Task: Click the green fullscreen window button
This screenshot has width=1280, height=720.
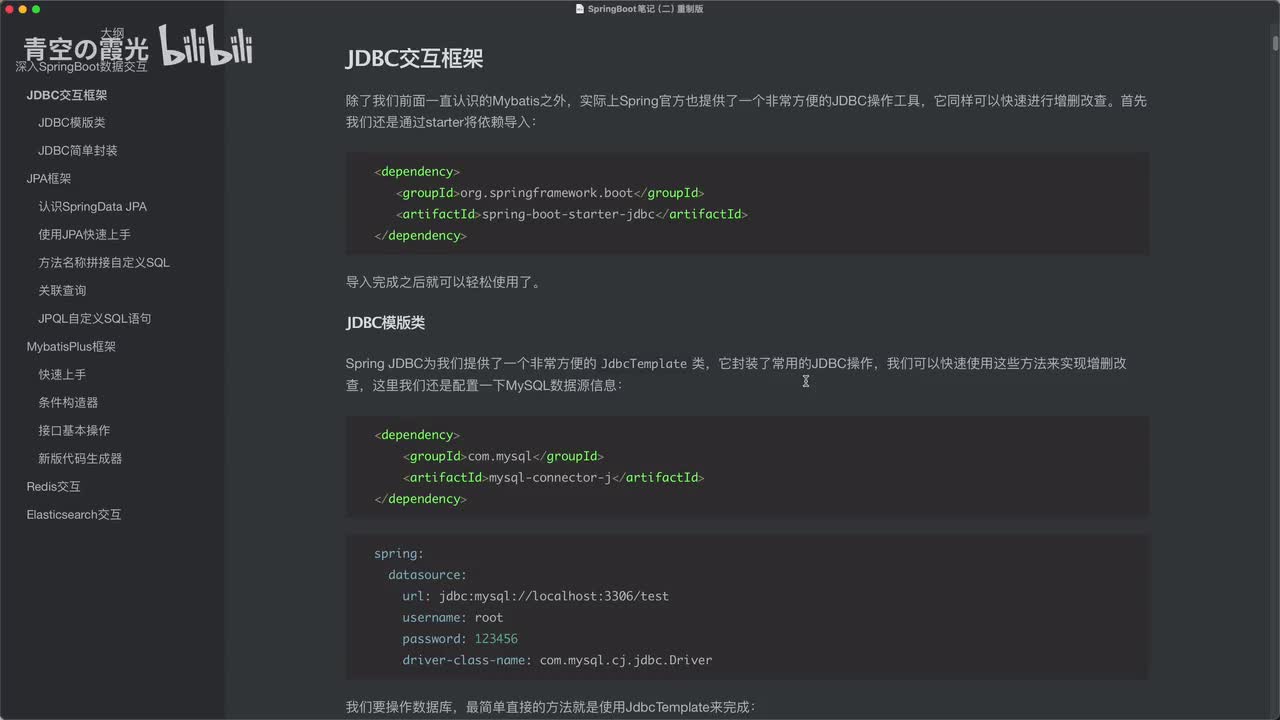Action: tap(36, 9)
